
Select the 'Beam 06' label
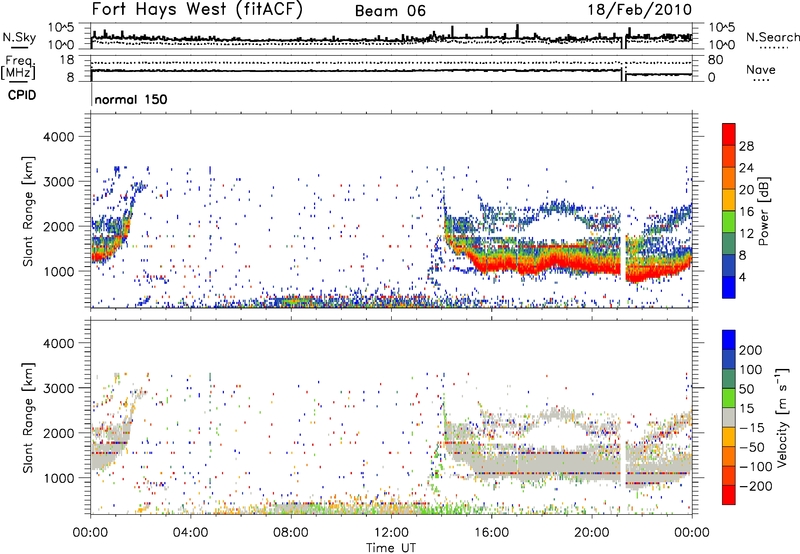coord(390,11)
